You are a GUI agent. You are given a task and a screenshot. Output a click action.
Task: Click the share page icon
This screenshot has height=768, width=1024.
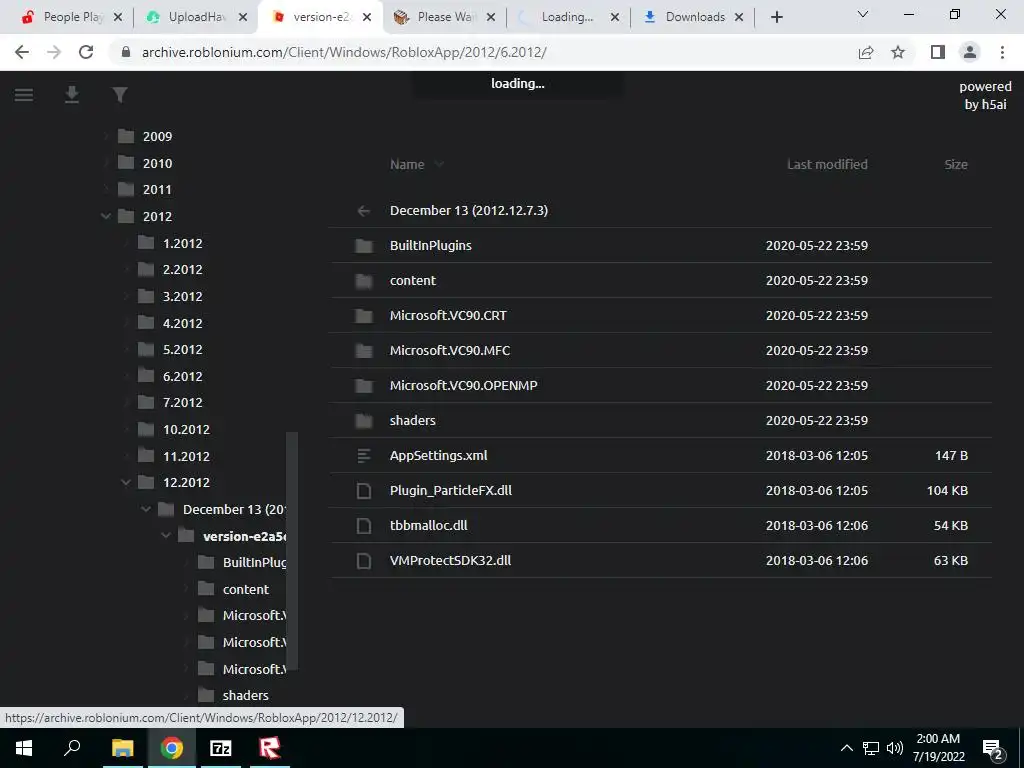[866, 52]
